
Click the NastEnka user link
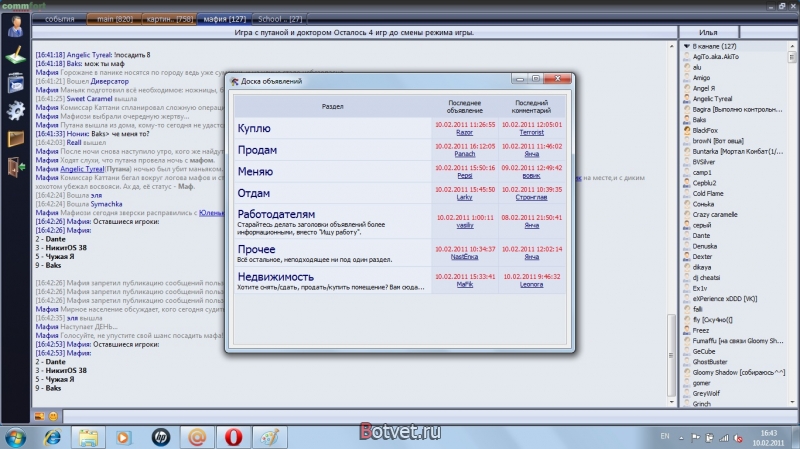point(464,257)
